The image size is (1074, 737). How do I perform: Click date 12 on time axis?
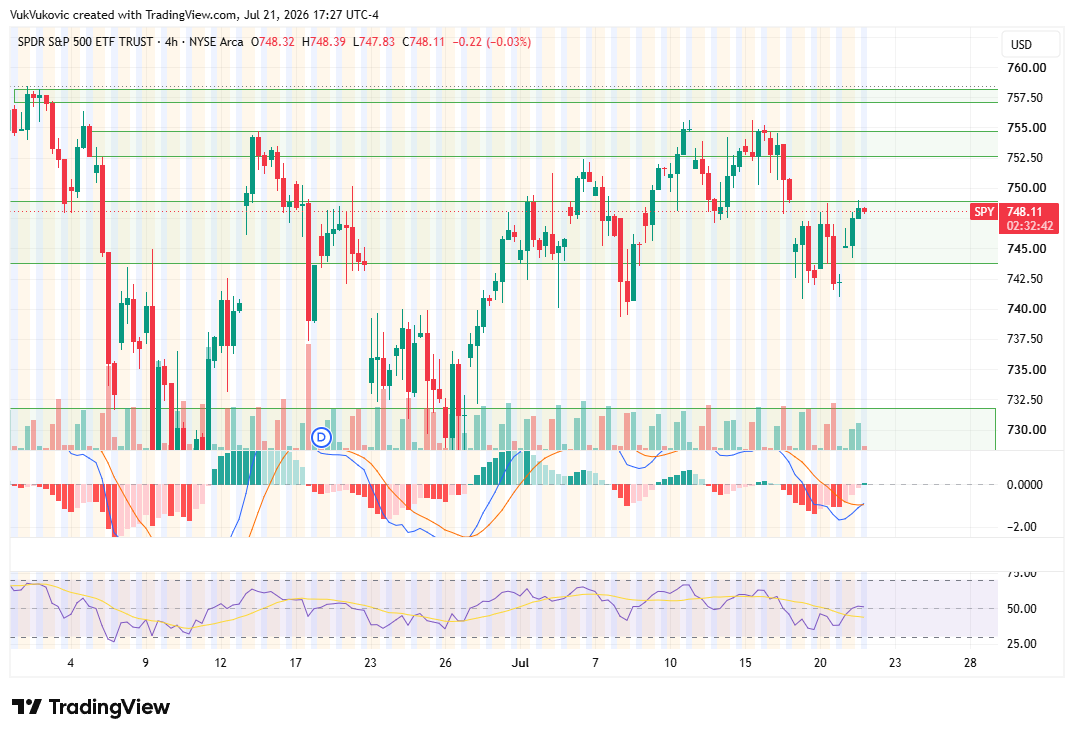tap(221, 662)
